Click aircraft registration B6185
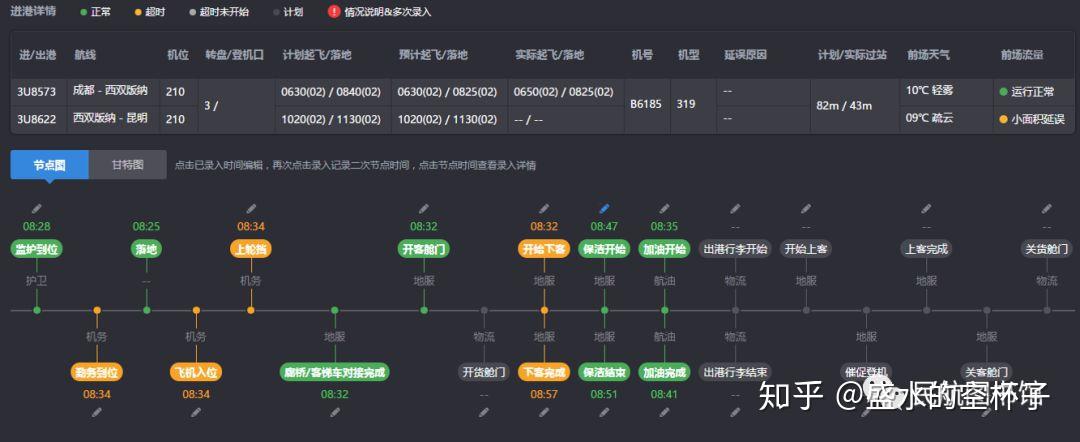The image size is (1080, 442). click(646, 105)
